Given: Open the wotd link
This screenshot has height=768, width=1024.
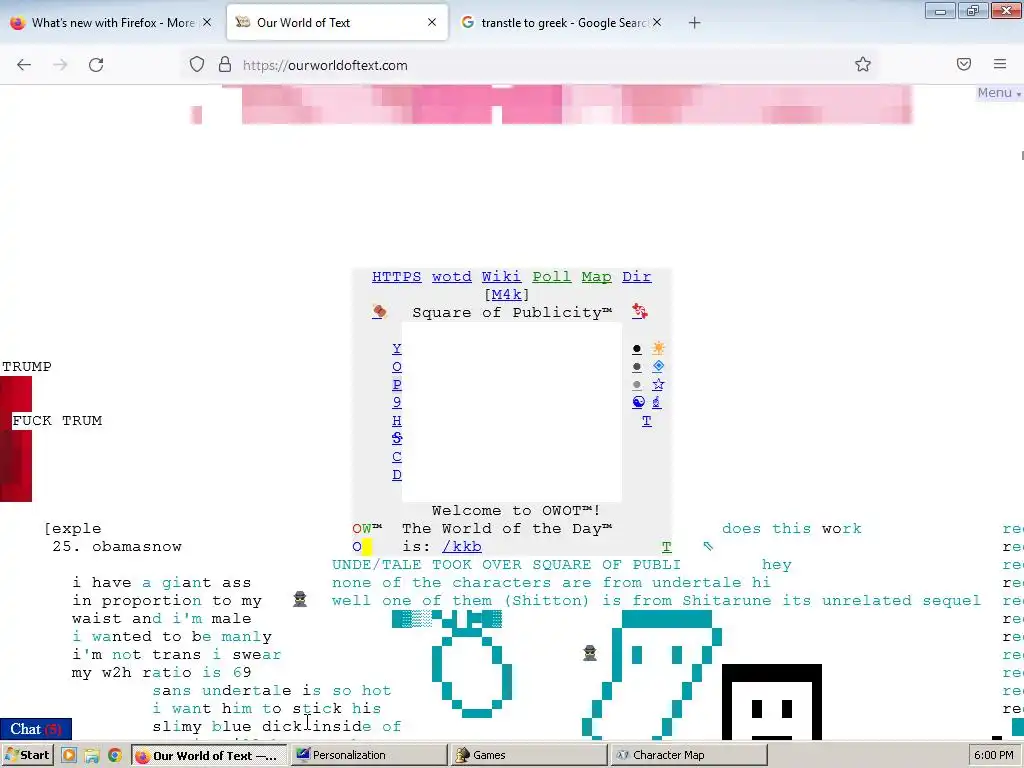Looking at the screenshot, I should [451, 277].
